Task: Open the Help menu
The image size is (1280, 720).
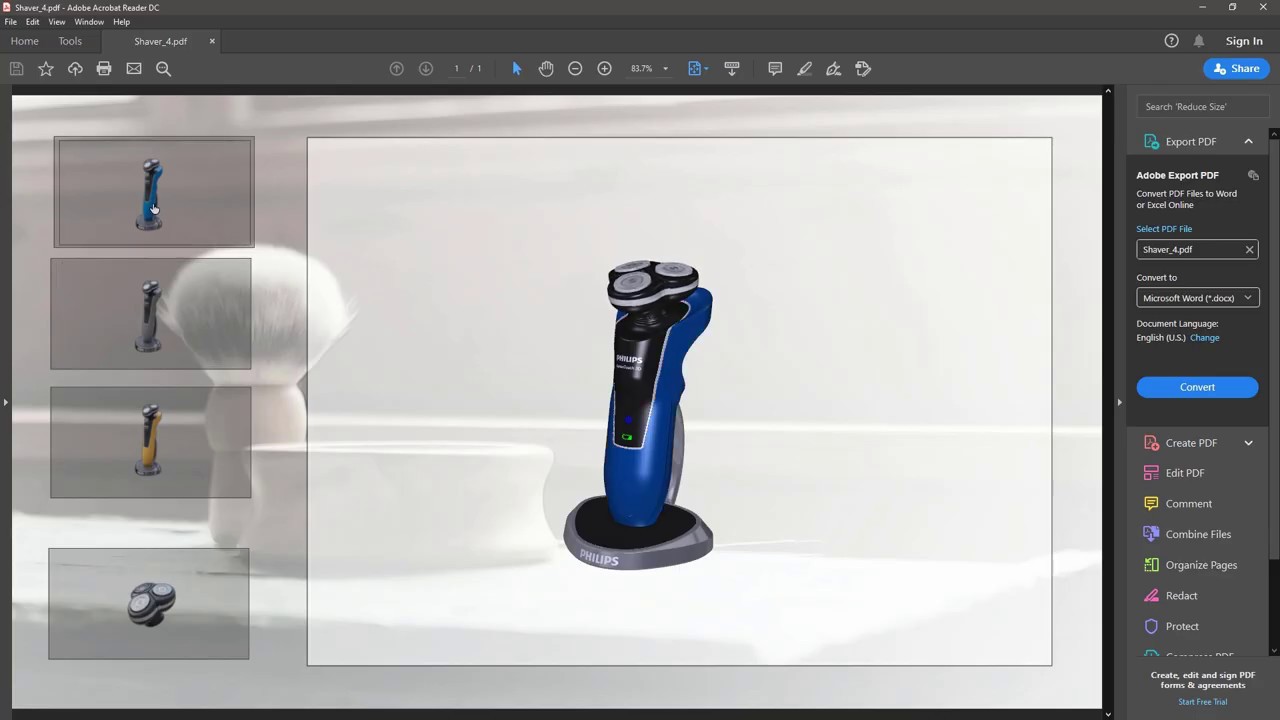Action: coord(121,22)
